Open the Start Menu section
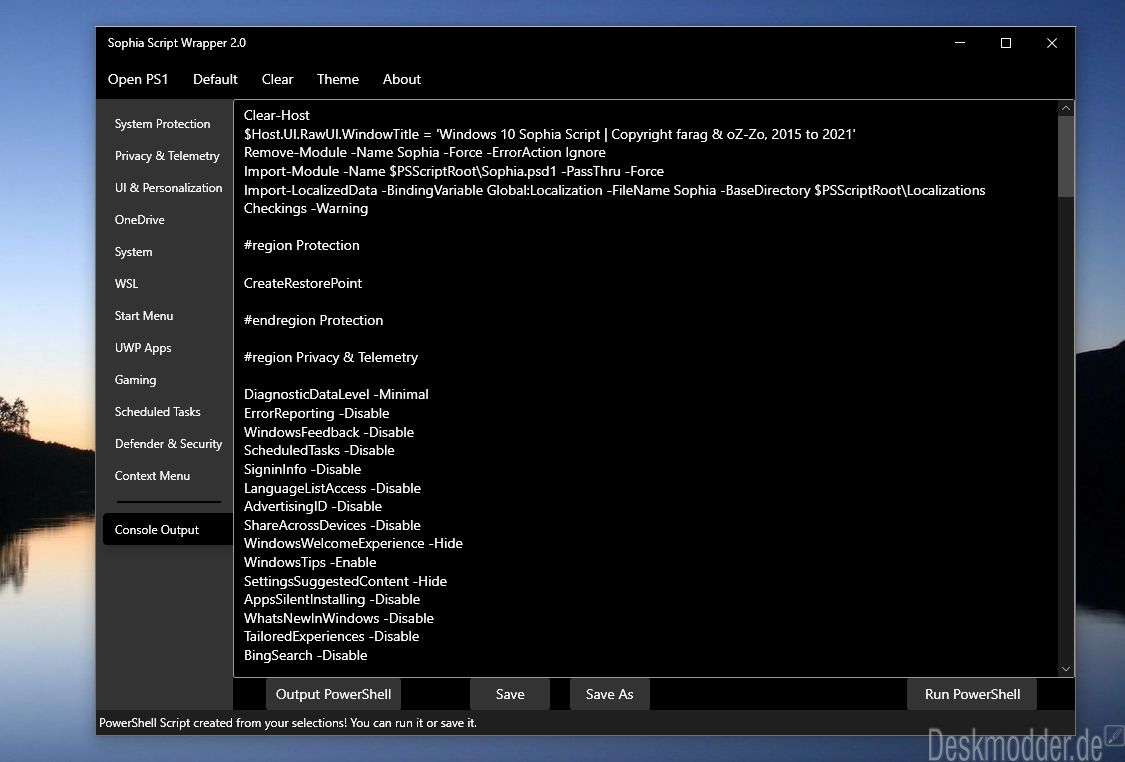Screen dimensions: 1125x762 [143, 316]
